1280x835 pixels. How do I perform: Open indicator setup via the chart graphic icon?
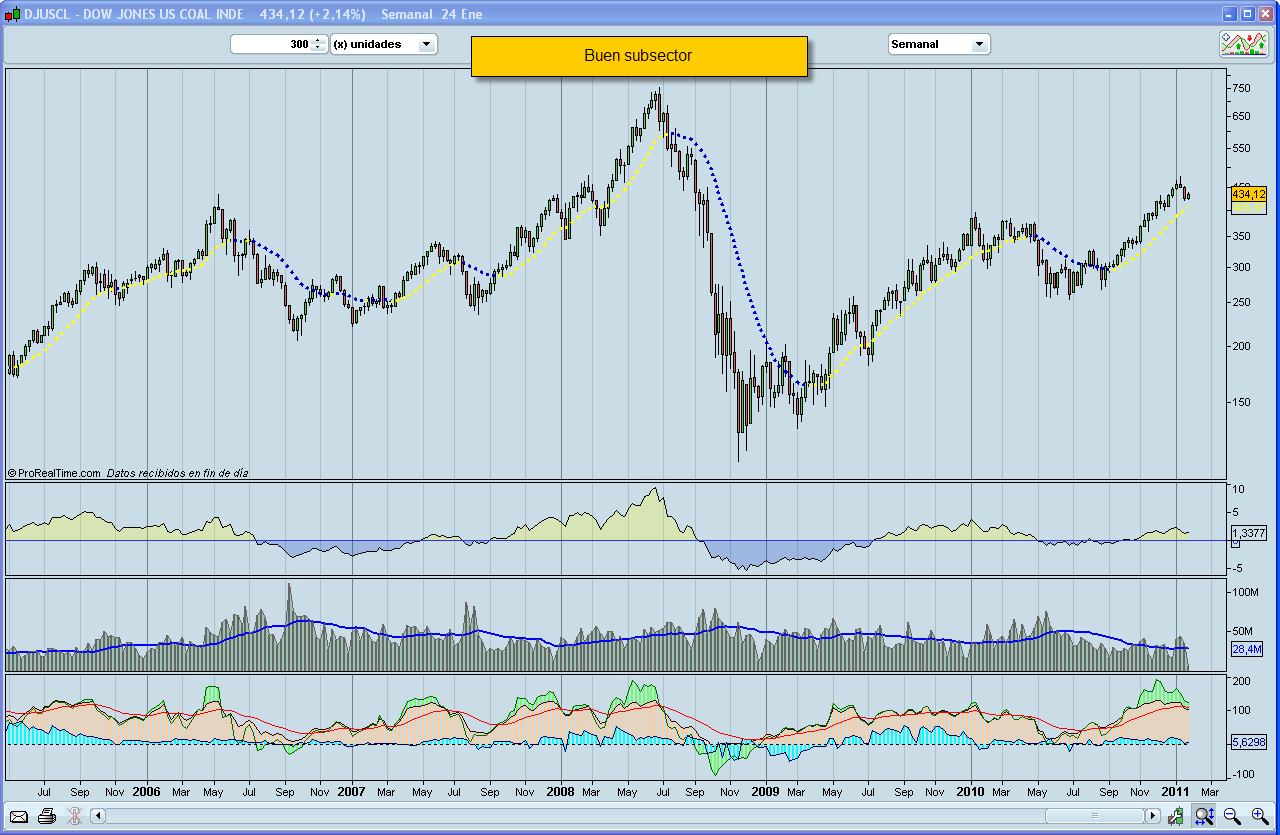1244,44
